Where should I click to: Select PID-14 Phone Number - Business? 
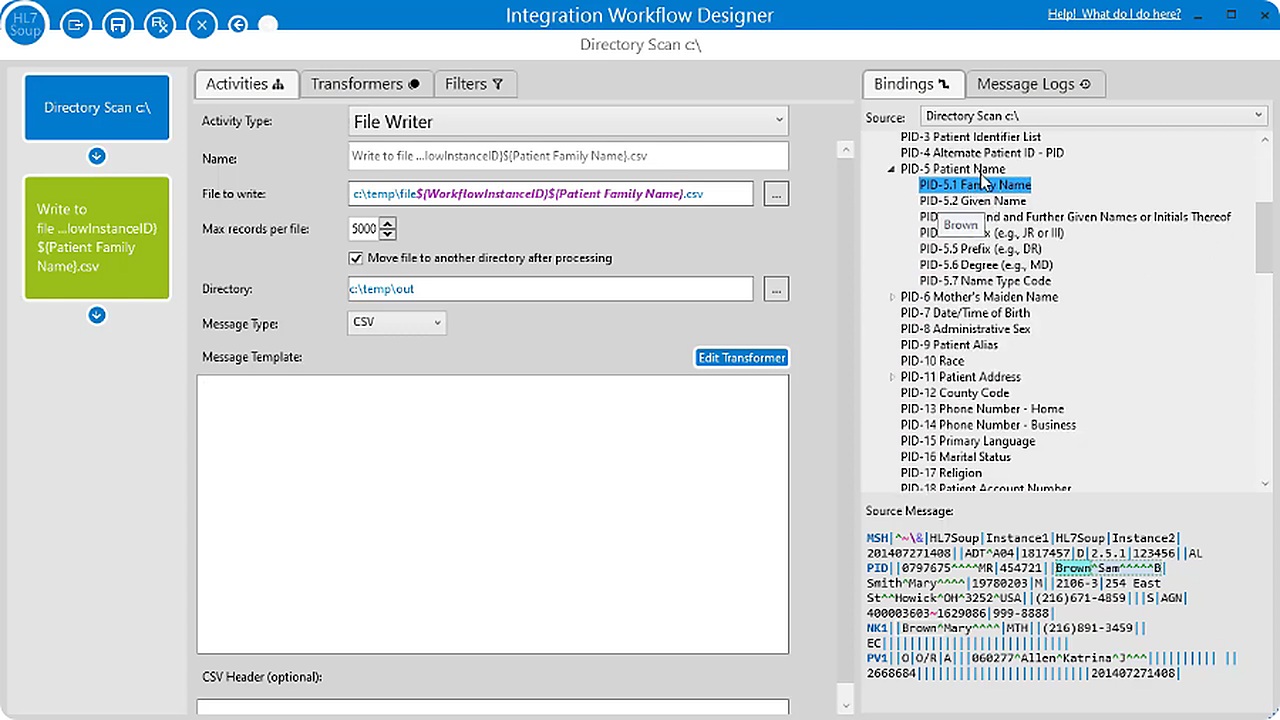point(988,425)
